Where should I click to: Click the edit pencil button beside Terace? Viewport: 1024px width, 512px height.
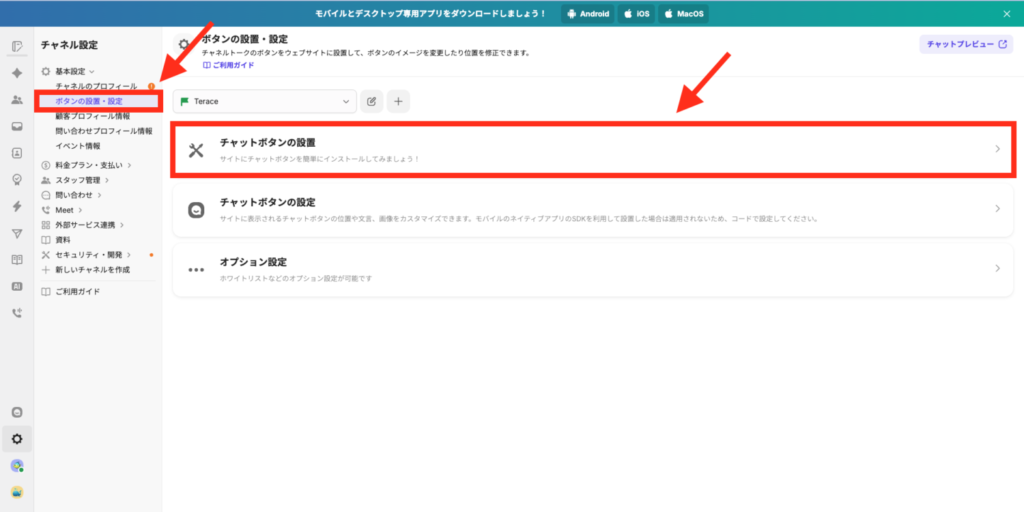click(372, 101)
